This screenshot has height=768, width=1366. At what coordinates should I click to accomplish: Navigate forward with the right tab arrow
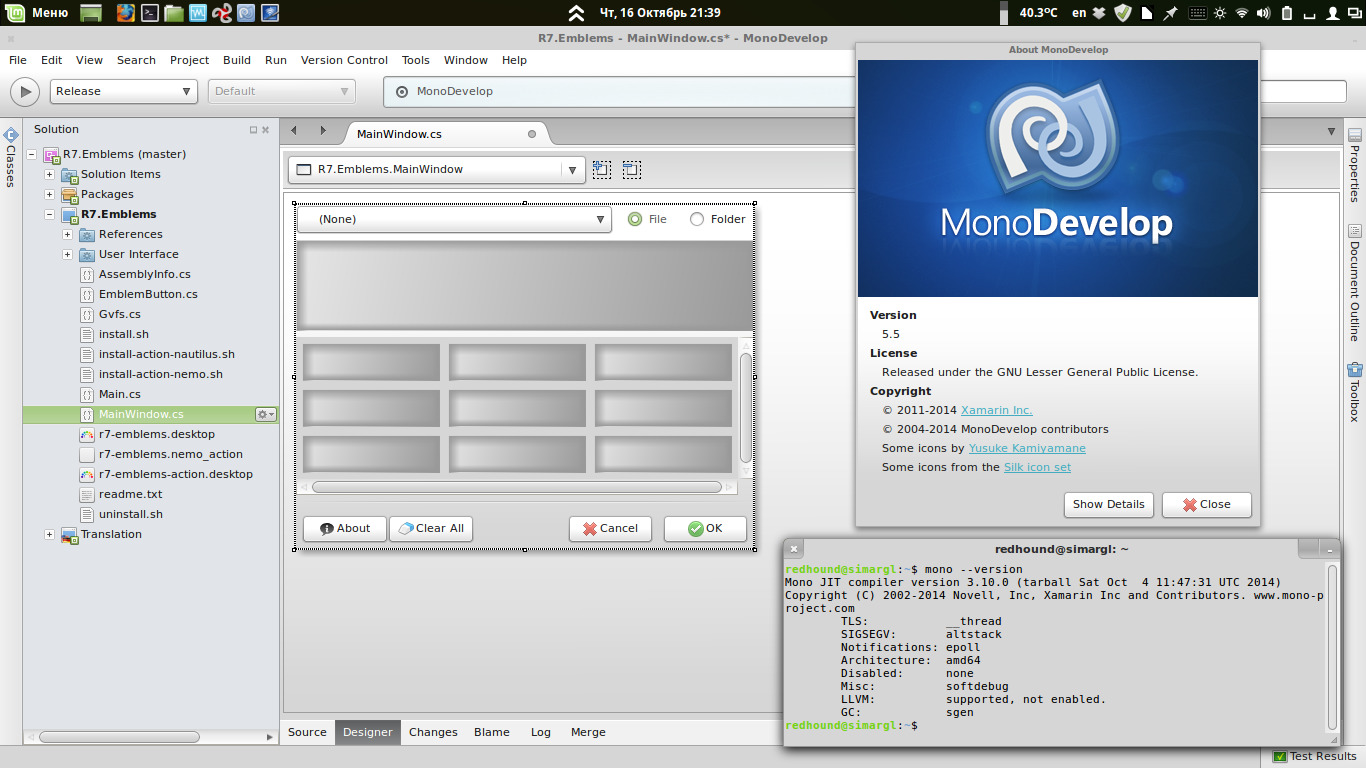pyautogui.click(x=323, y=131)
